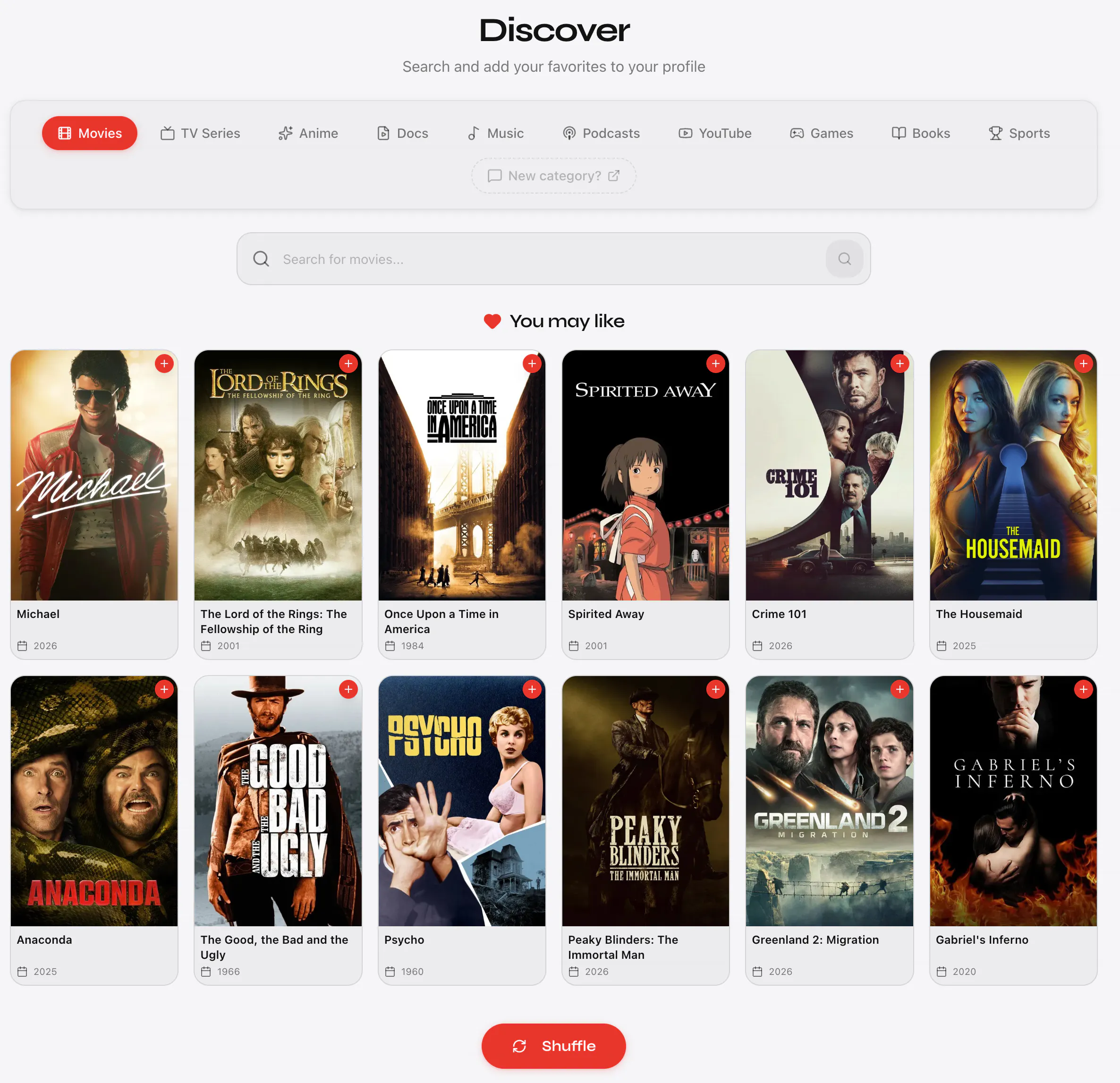This screenshot has height=1083, width=1120.
Task: Add Psycho using the plus icon
Action: (x=532, y=689)
